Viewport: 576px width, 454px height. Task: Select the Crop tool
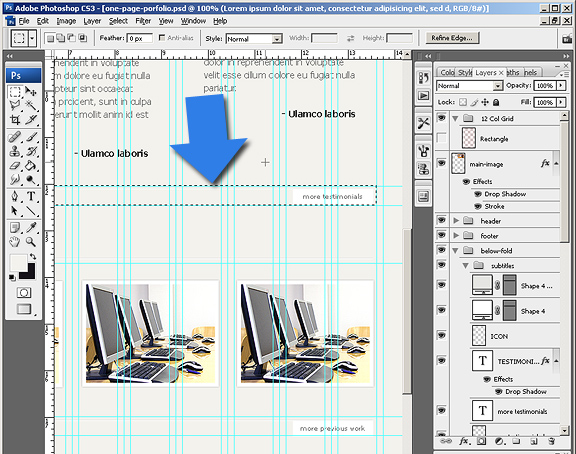point(15,119)
